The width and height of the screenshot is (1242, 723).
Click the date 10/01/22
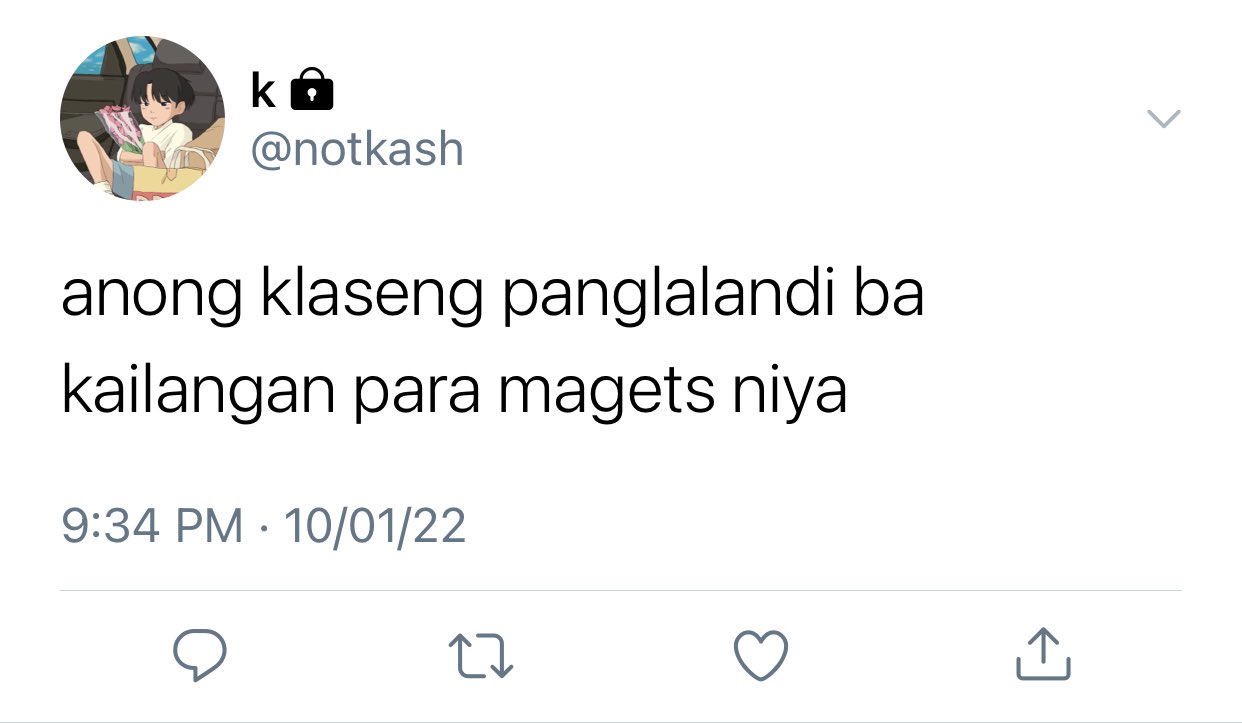point(375,524)
